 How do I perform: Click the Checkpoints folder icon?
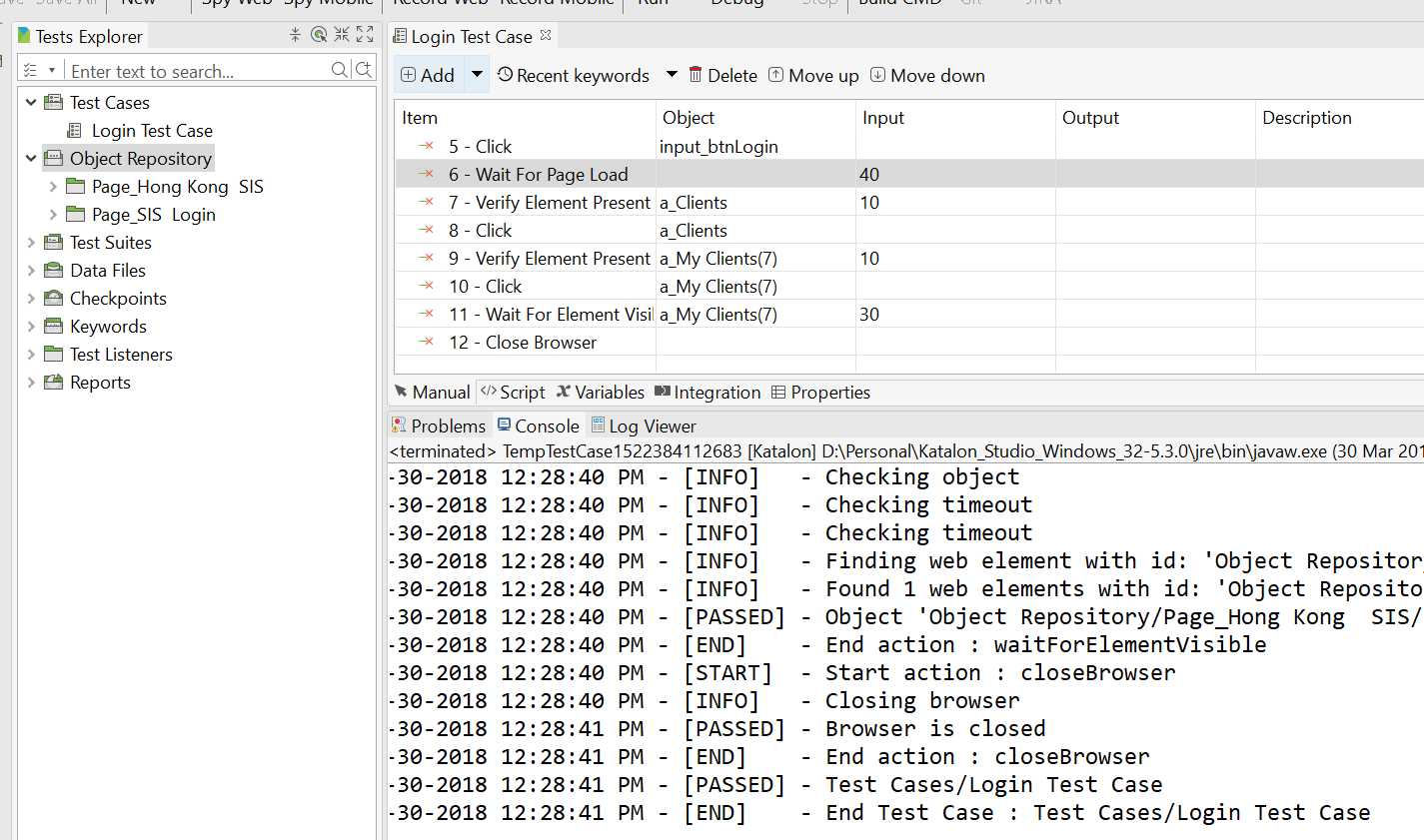(x=54, y=298)
